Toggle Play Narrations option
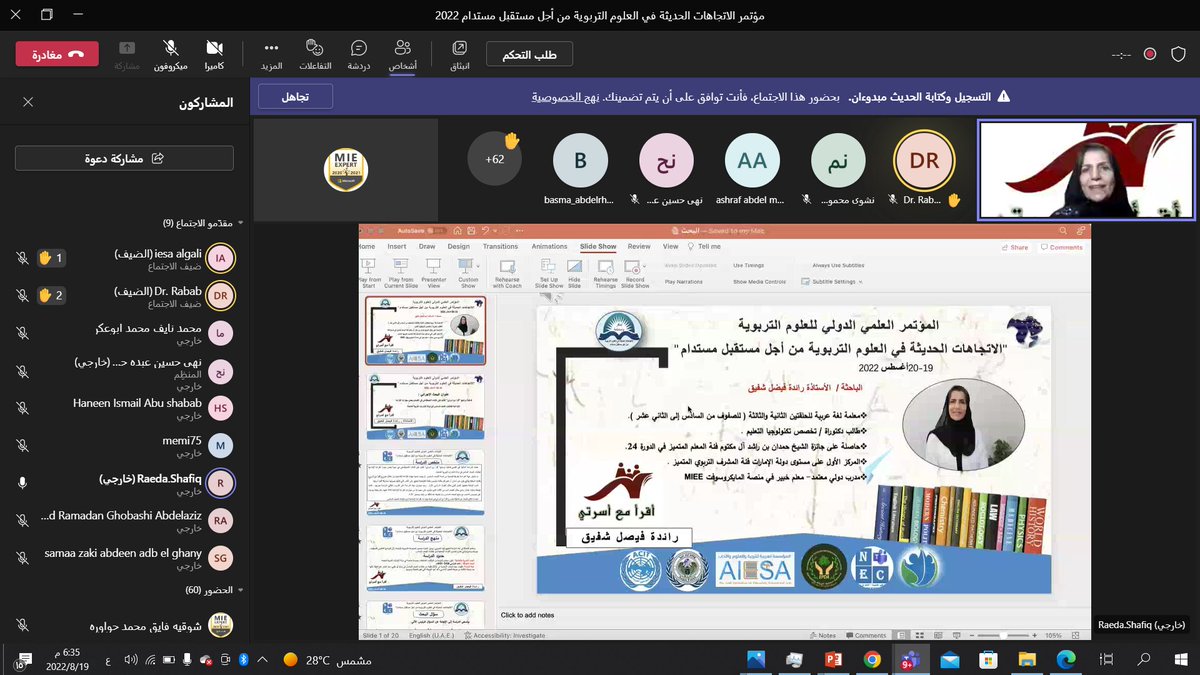This screenshot has height=675, width=1200. tap(683, 282)
